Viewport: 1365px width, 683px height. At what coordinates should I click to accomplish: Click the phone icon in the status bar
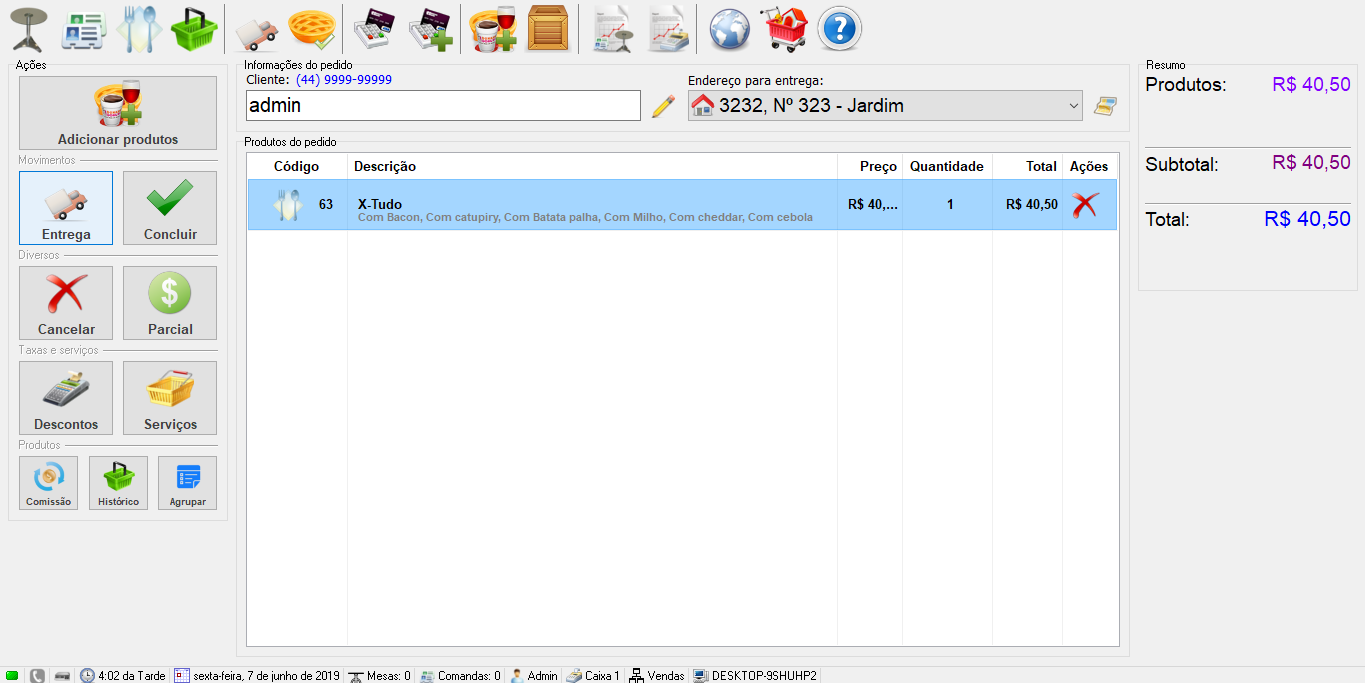coord(37,676)
